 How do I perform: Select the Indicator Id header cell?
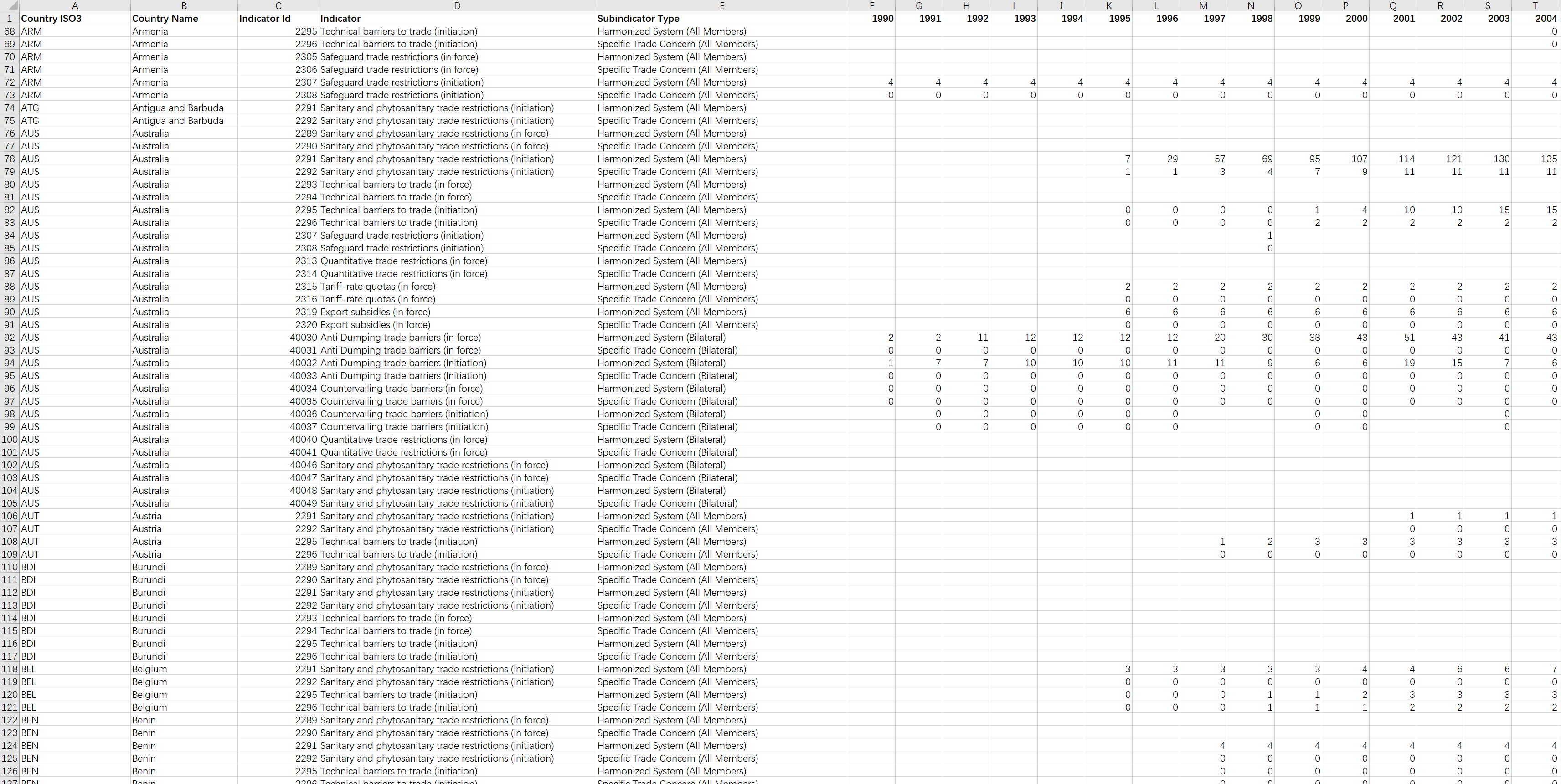coord(265,18)
